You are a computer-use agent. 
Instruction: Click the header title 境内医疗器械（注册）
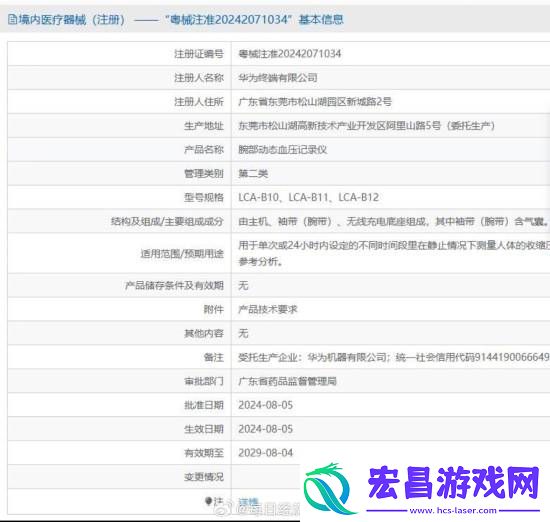click(72, 19)
